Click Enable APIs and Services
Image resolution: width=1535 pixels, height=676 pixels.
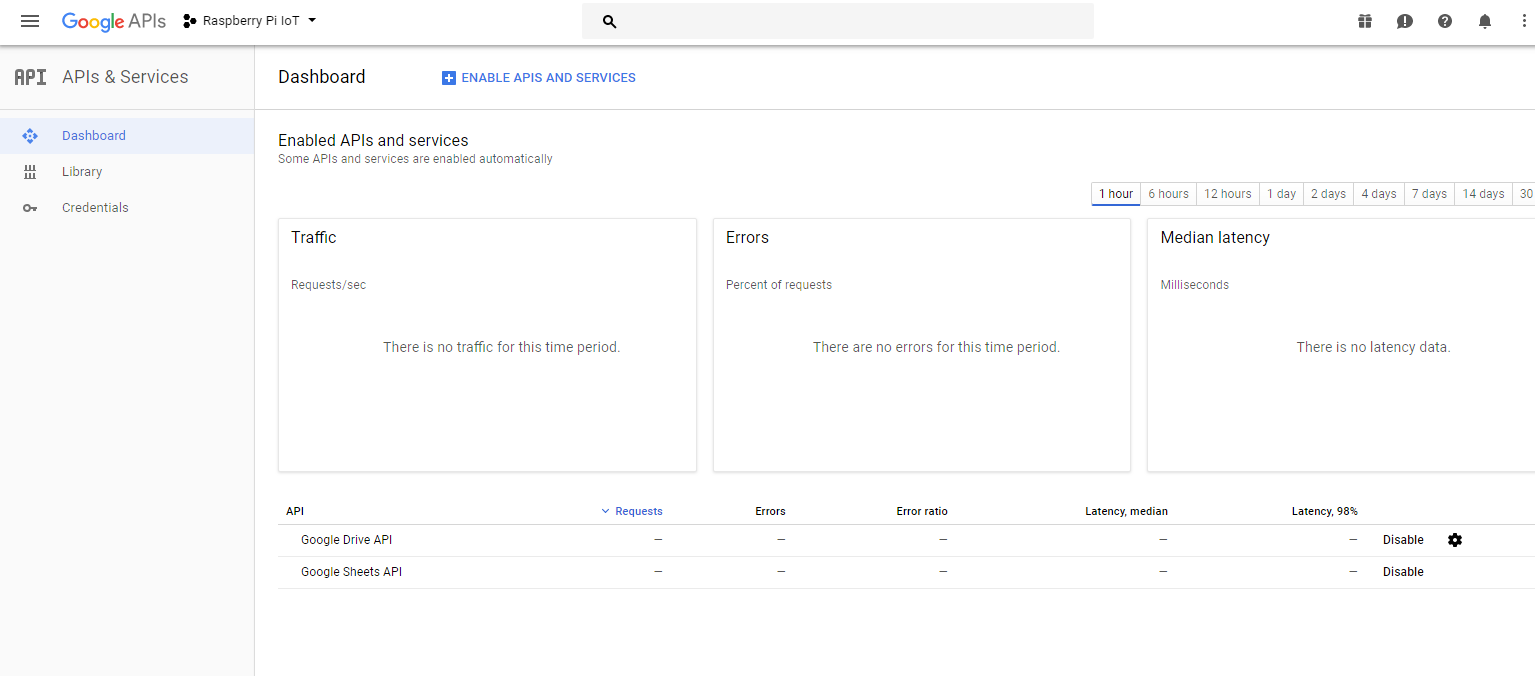pos(539,77)
